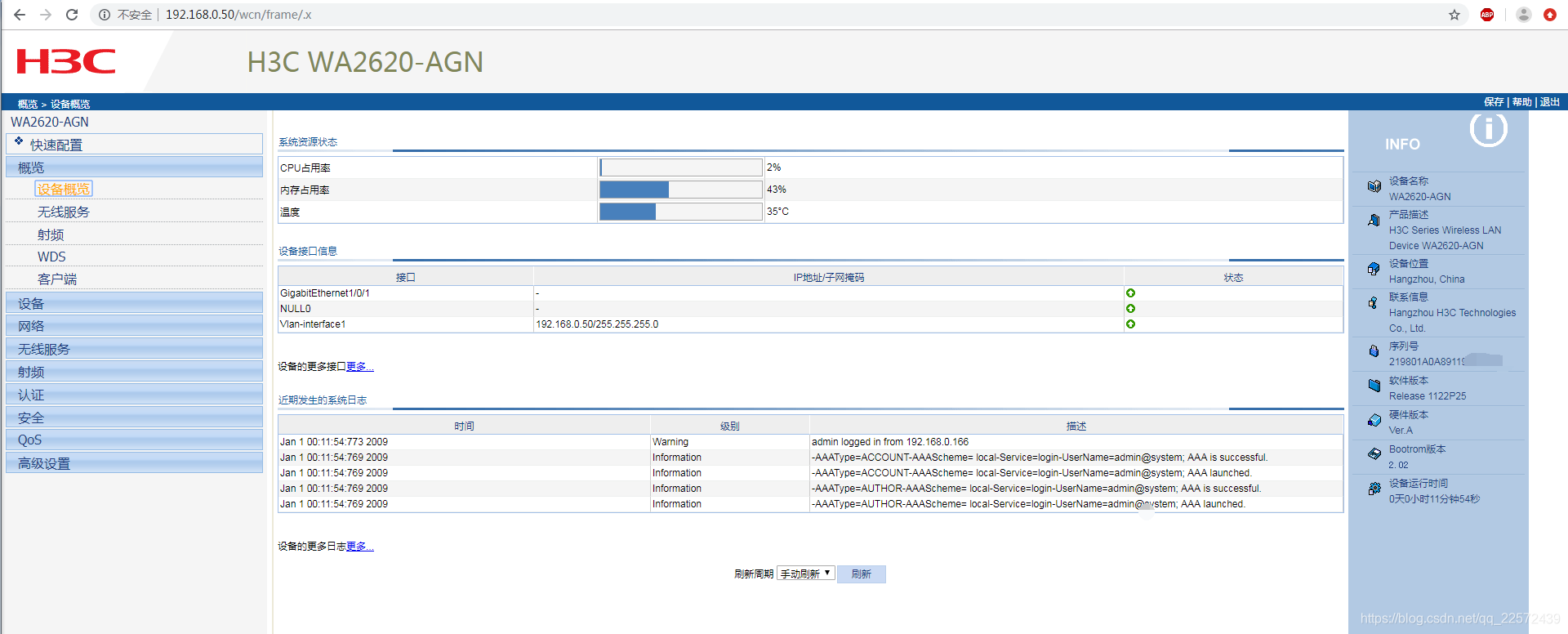Expand the 设备 menu section

[134, 303]
